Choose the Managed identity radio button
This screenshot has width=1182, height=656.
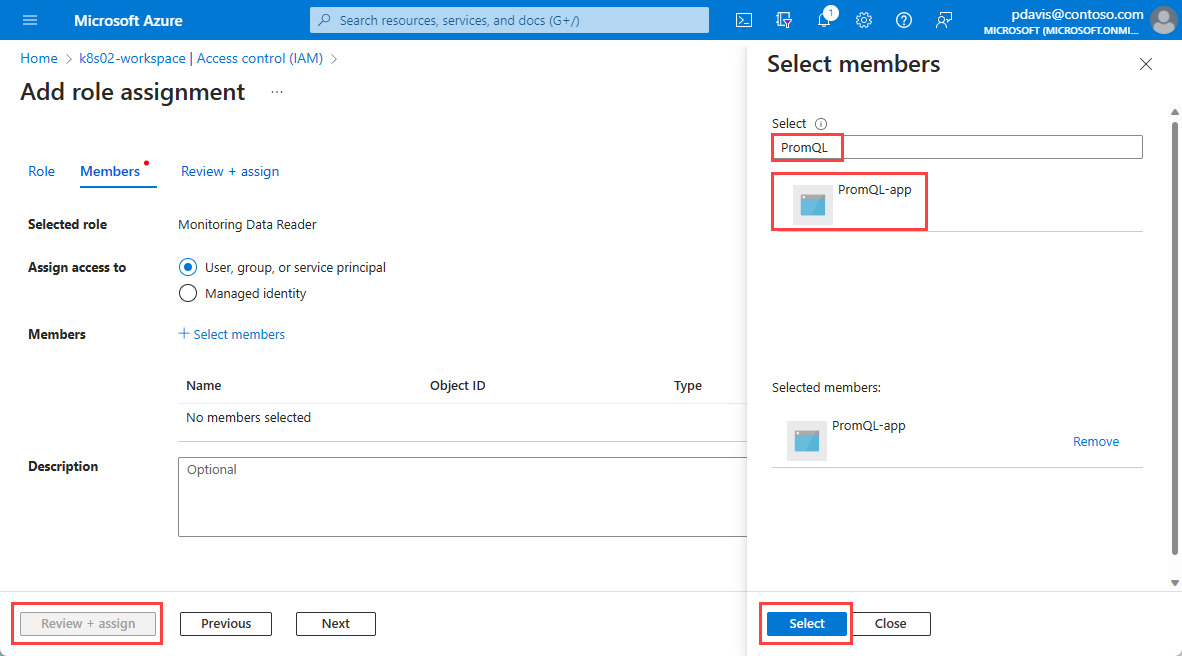click(187, 293)
